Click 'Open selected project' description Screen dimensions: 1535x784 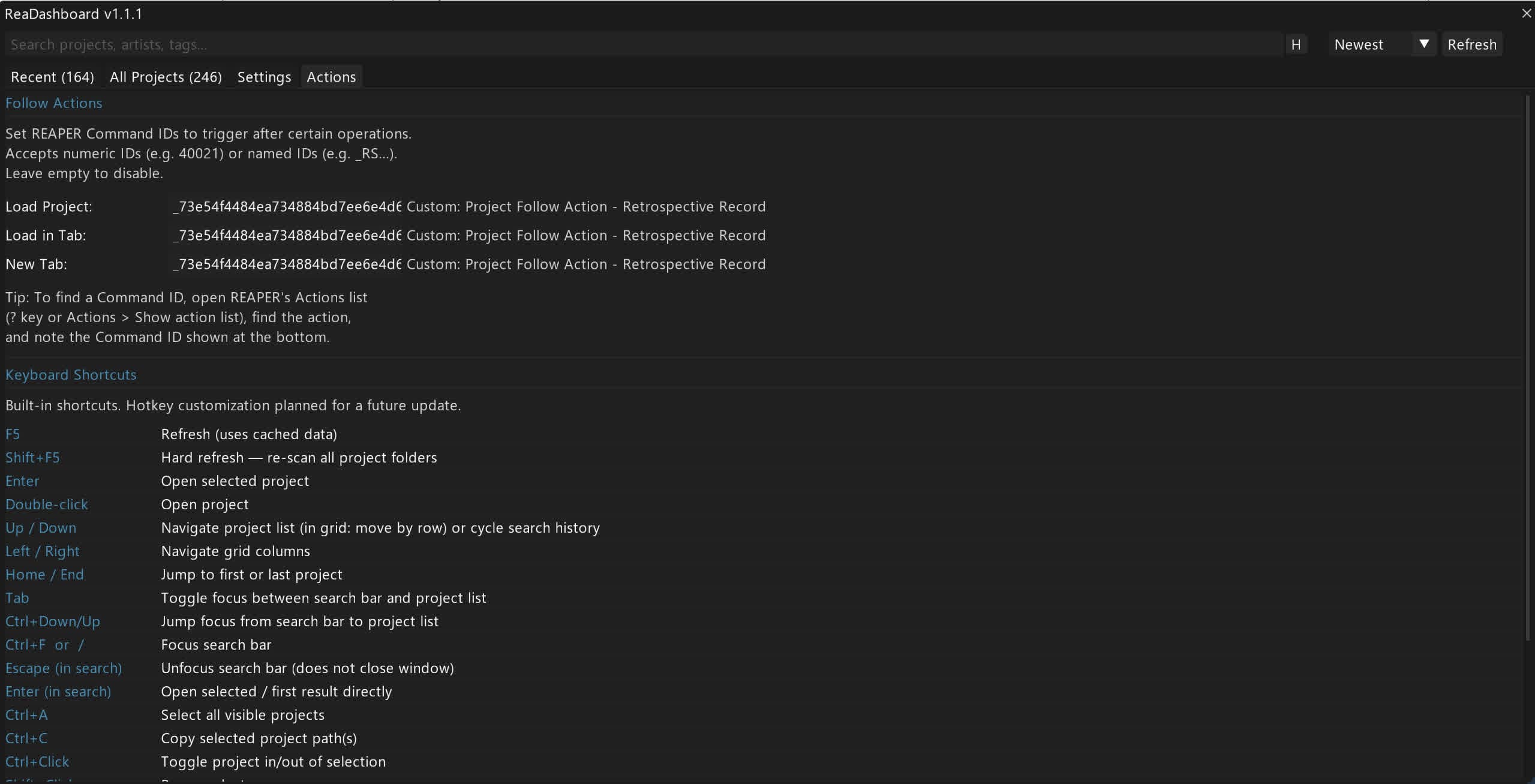[x=235, y=481]
